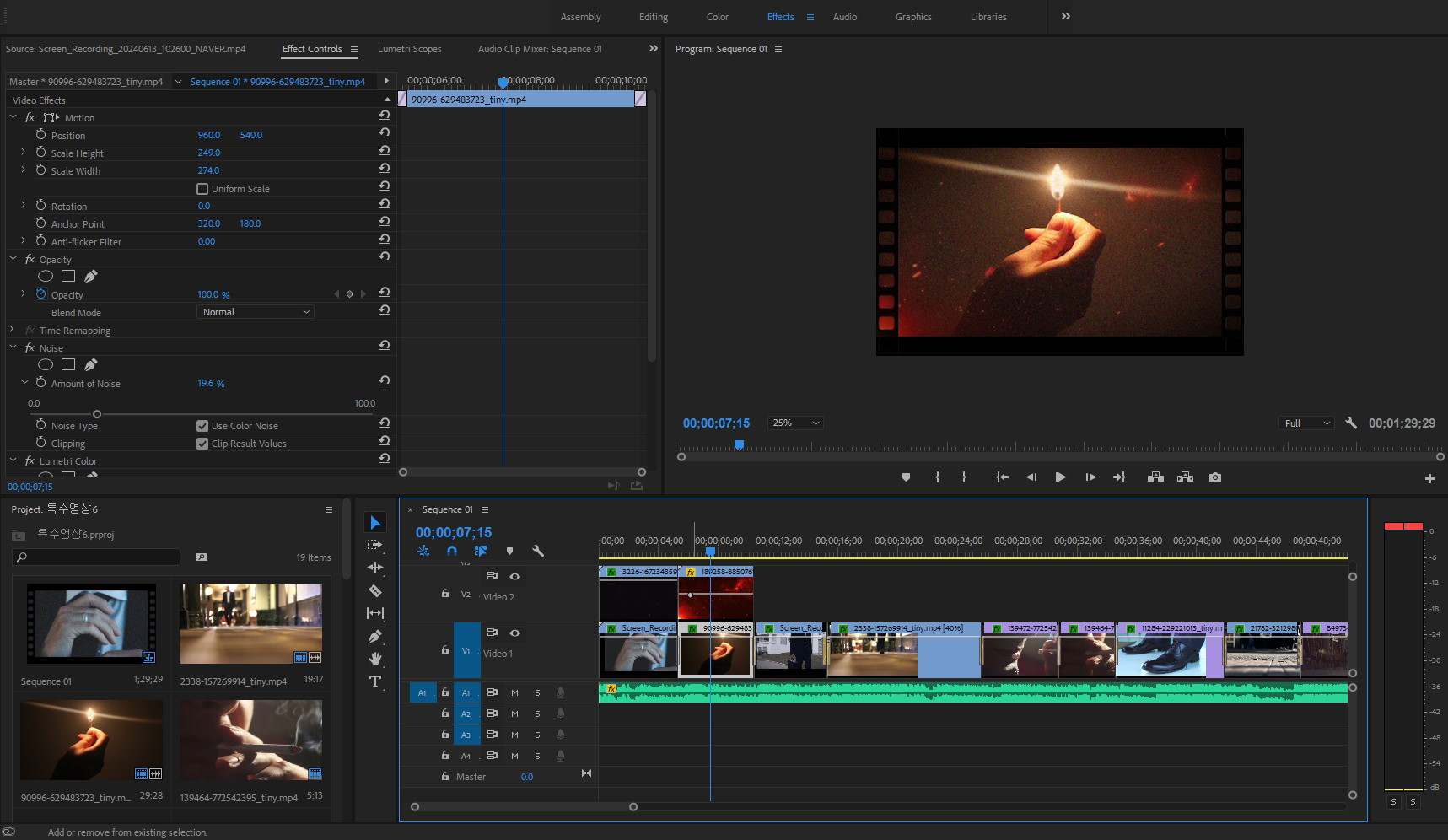Image resolution: width=1448 pixels, height=840 pixels.
Task: Expand the Time Remapping effect
Action: coord(13,330)
